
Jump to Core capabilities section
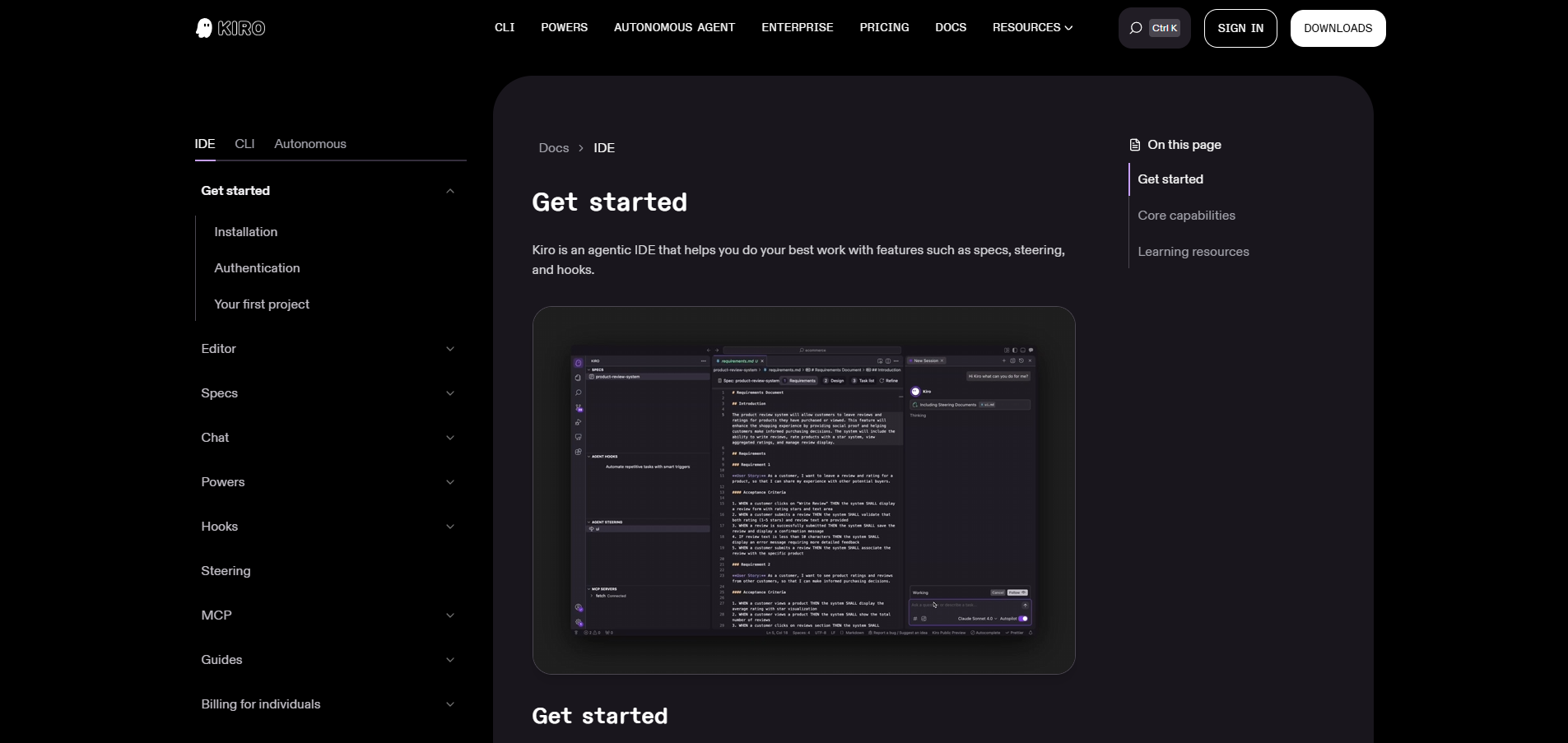[1186, 216]
